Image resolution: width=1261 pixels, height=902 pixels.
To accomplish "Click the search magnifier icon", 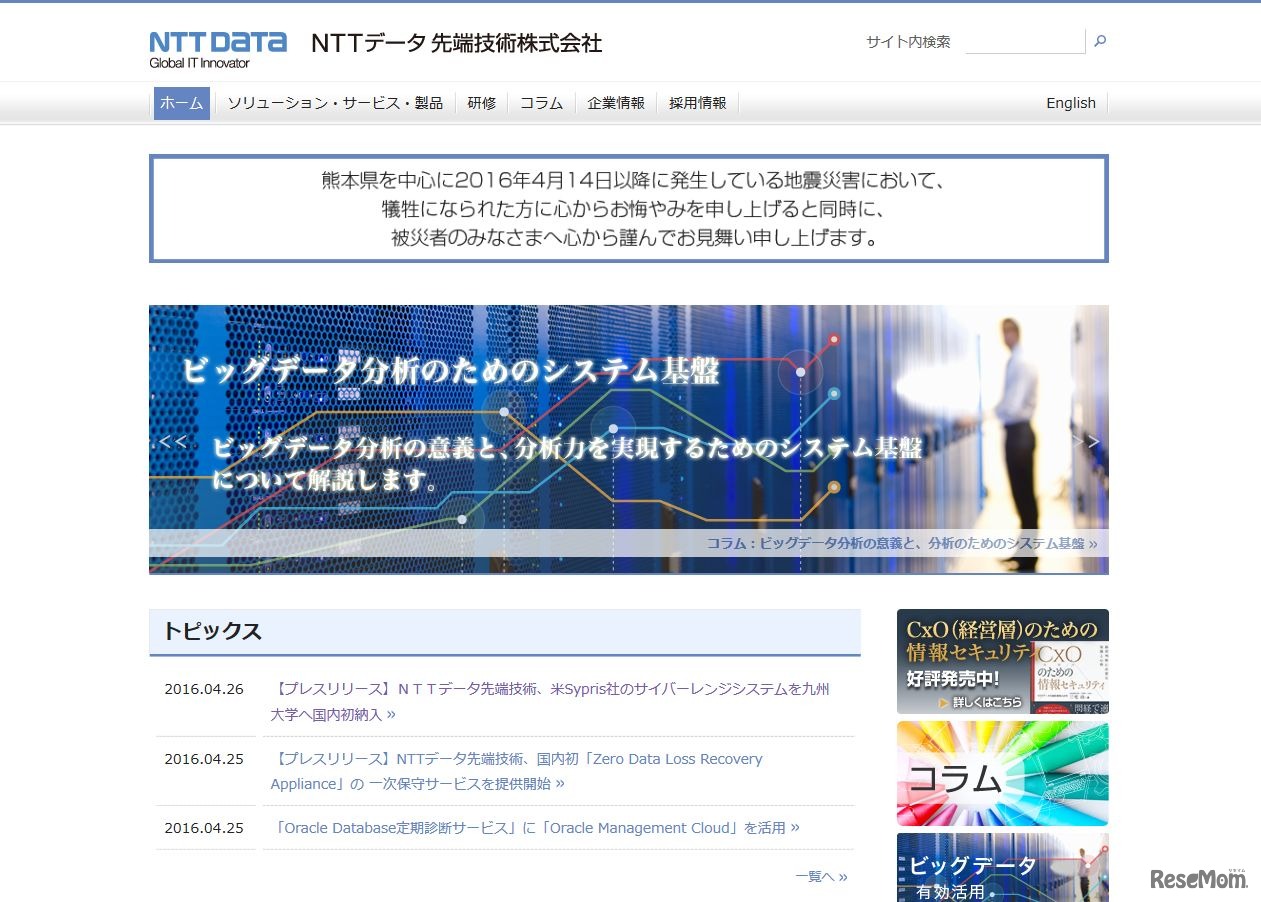I will click(1099, 42).
